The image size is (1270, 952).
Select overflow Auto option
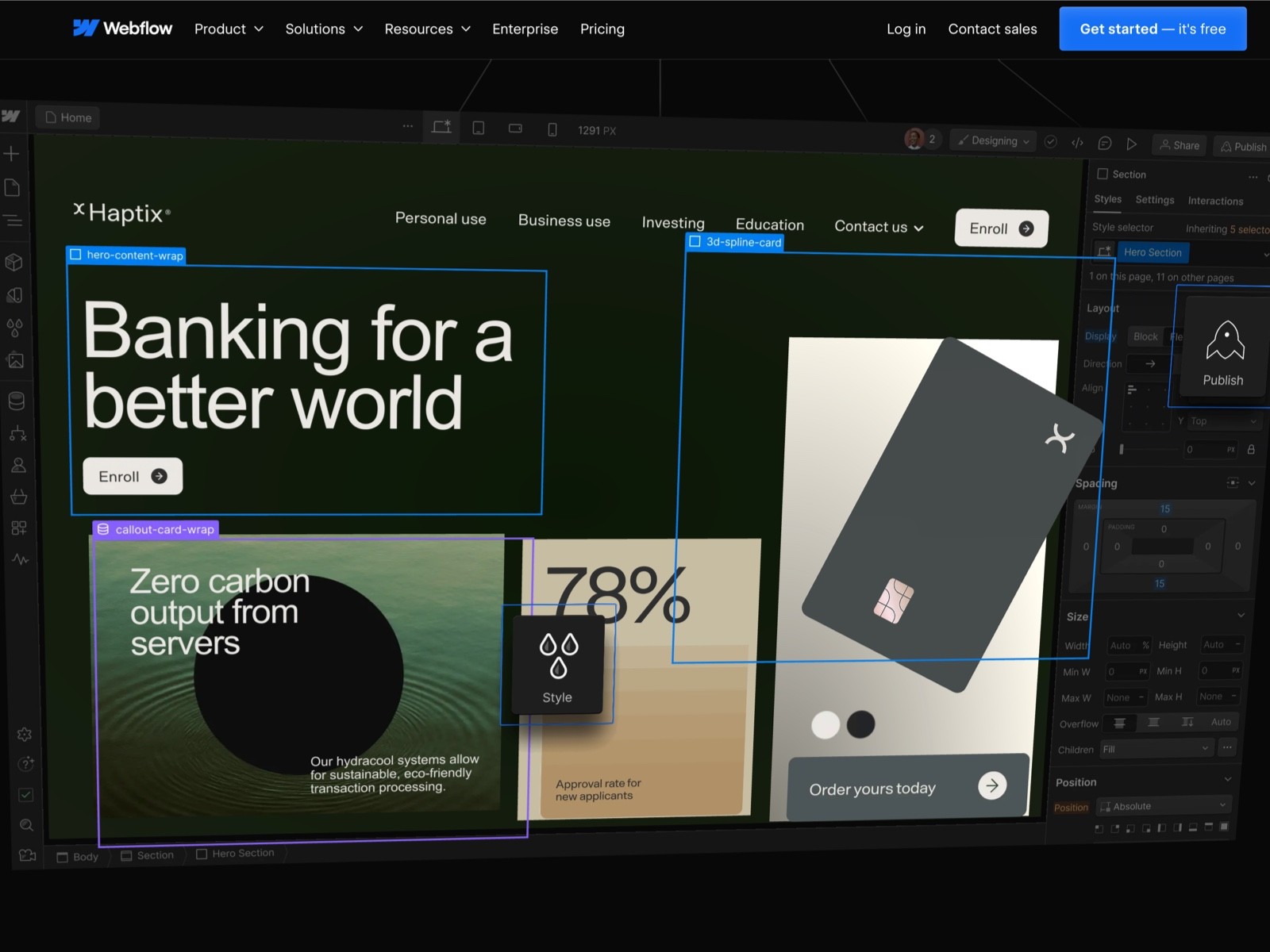1221,721
